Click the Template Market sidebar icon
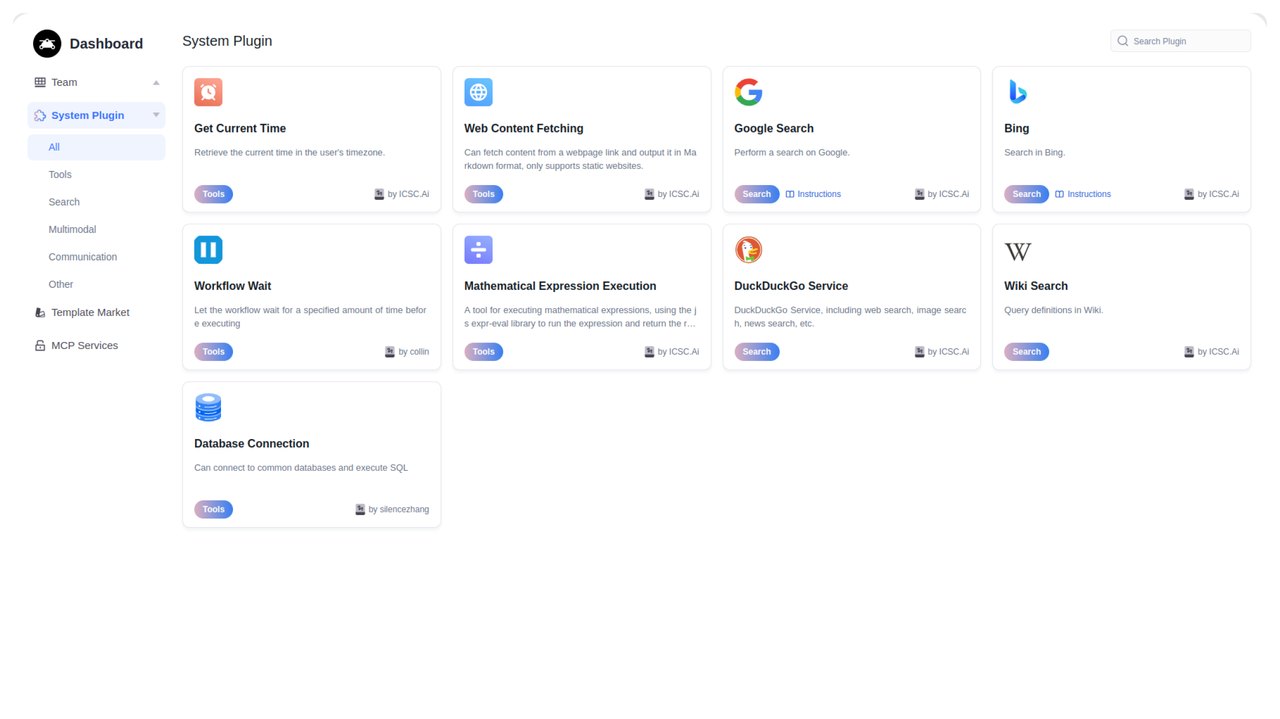 pos(40,312)
